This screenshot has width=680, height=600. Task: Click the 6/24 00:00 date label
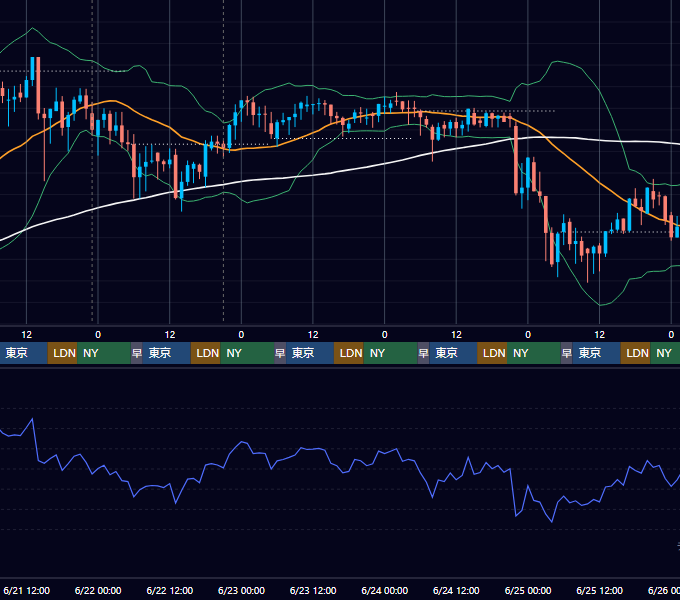[x=384, y=590]
